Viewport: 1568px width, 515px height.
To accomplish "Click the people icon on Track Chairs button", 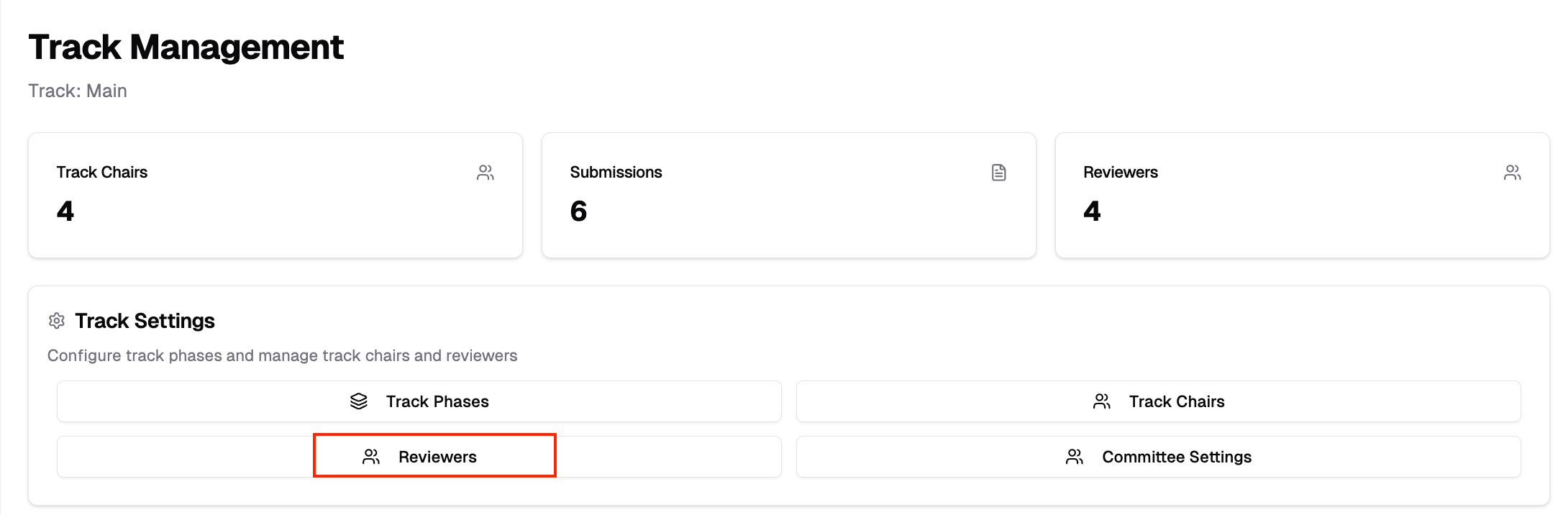I will pyautogui.click(x=1101, y=401).
